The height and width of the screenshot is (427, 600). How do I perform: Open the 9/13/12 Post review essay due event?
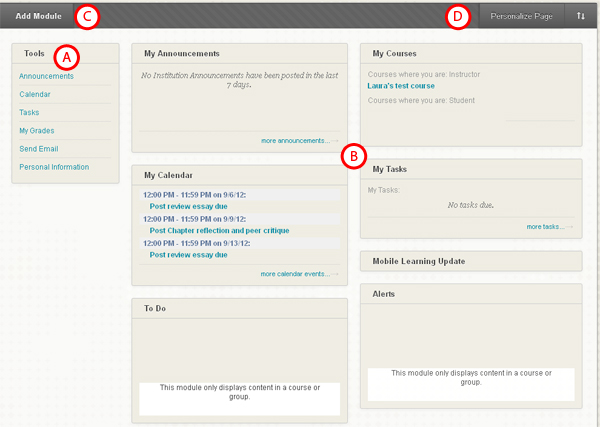click(x=189, y=254)
